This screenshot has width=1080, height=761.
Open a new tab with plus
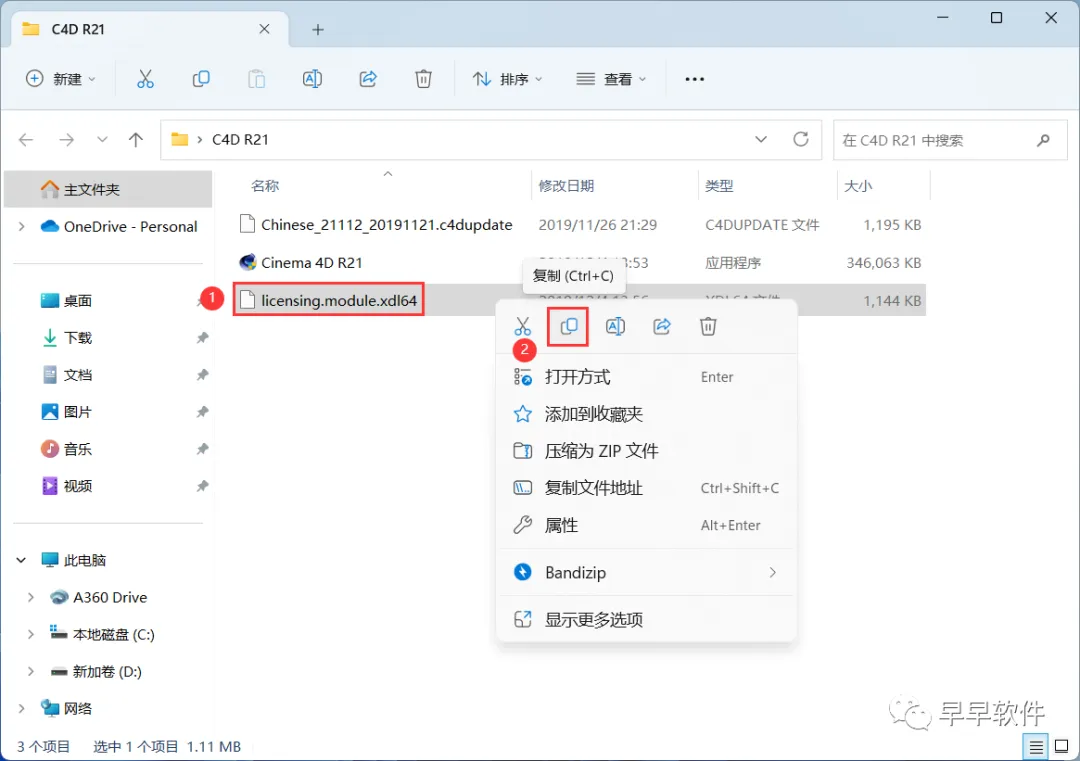318,30
